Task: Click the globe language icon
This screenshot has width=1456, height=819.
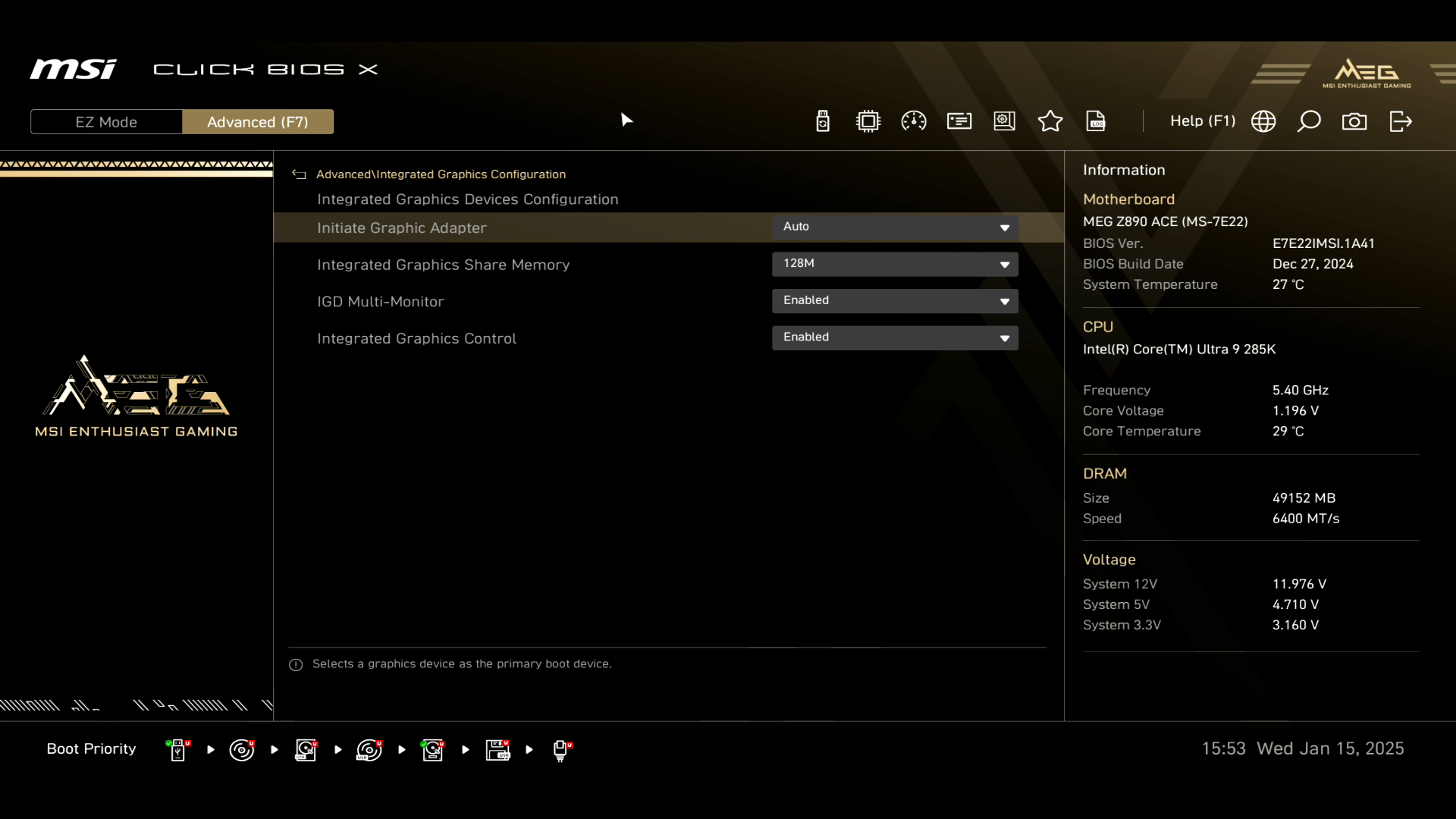Action: tap(1263, 121)
